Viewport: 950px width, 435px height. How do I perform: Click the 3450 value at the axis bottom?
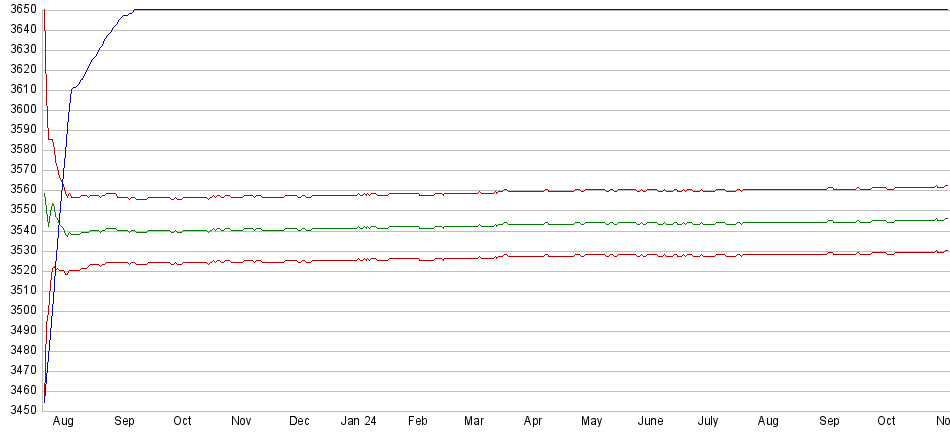(19, 410)
